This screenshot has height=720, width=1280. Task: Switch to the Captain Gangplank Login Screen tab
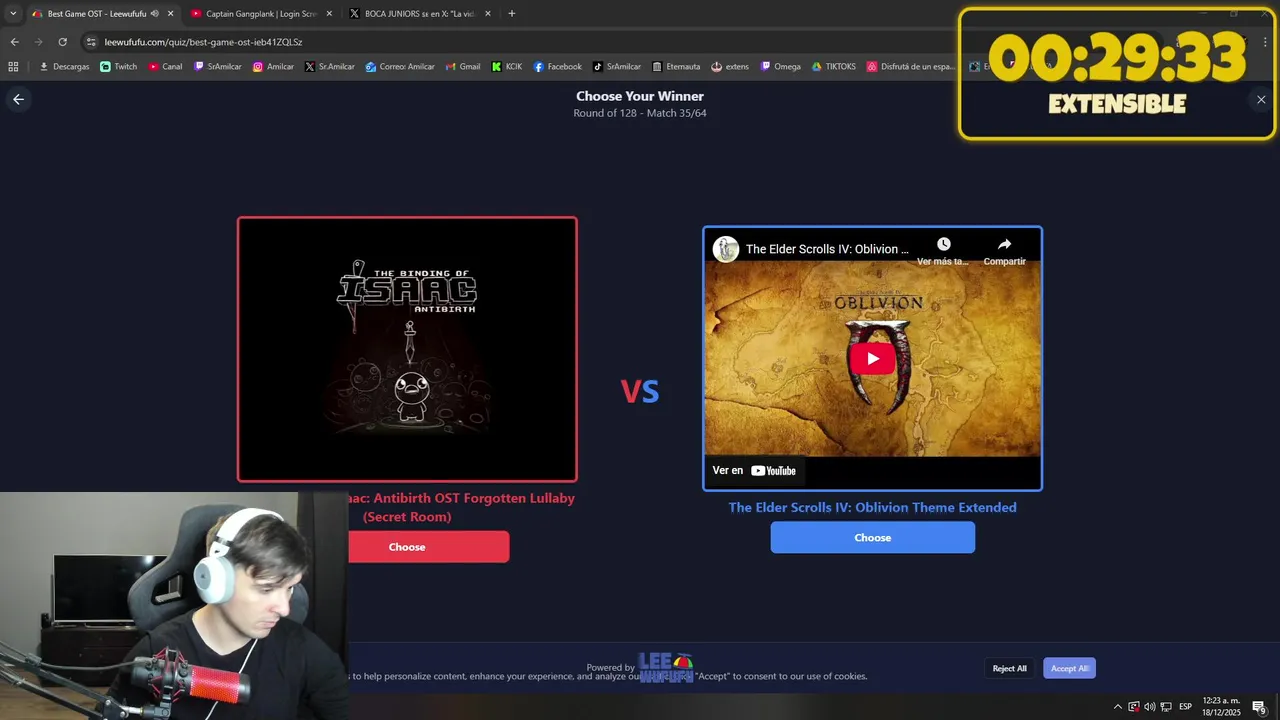point(261,14)
